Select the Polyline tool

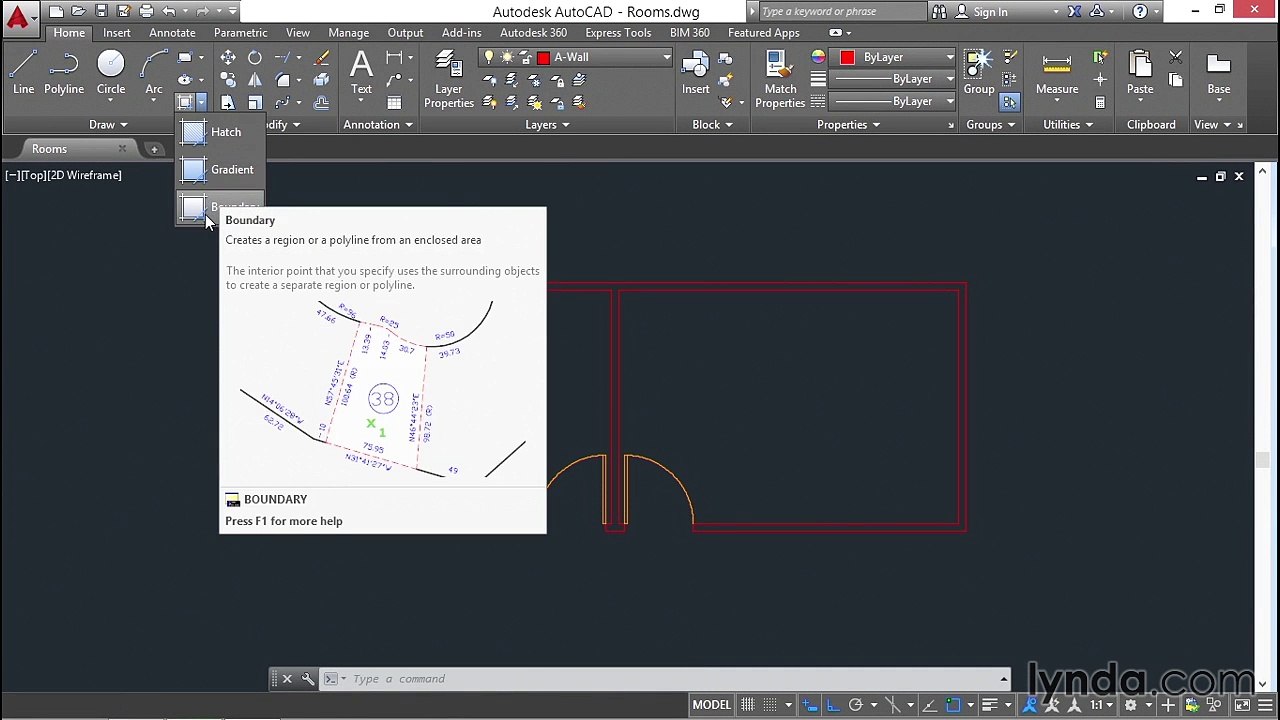click(64, 74)
